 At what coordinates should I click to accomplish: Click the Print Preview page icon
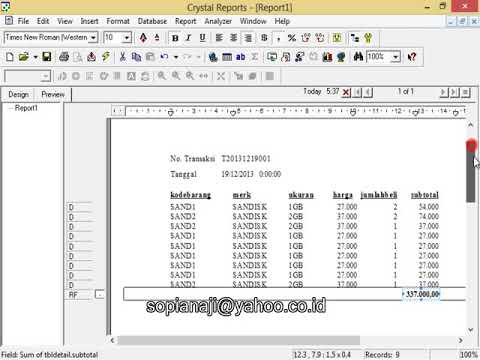click(78, 57)
